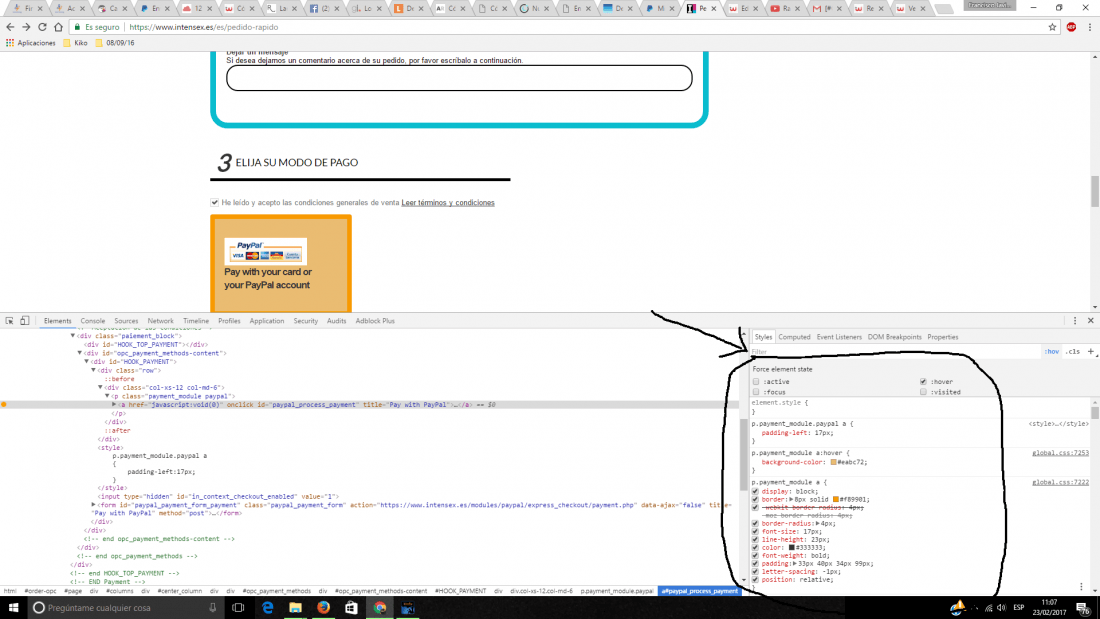
Task: Click the volume icon in system tray
Action: coord(1001,608)
